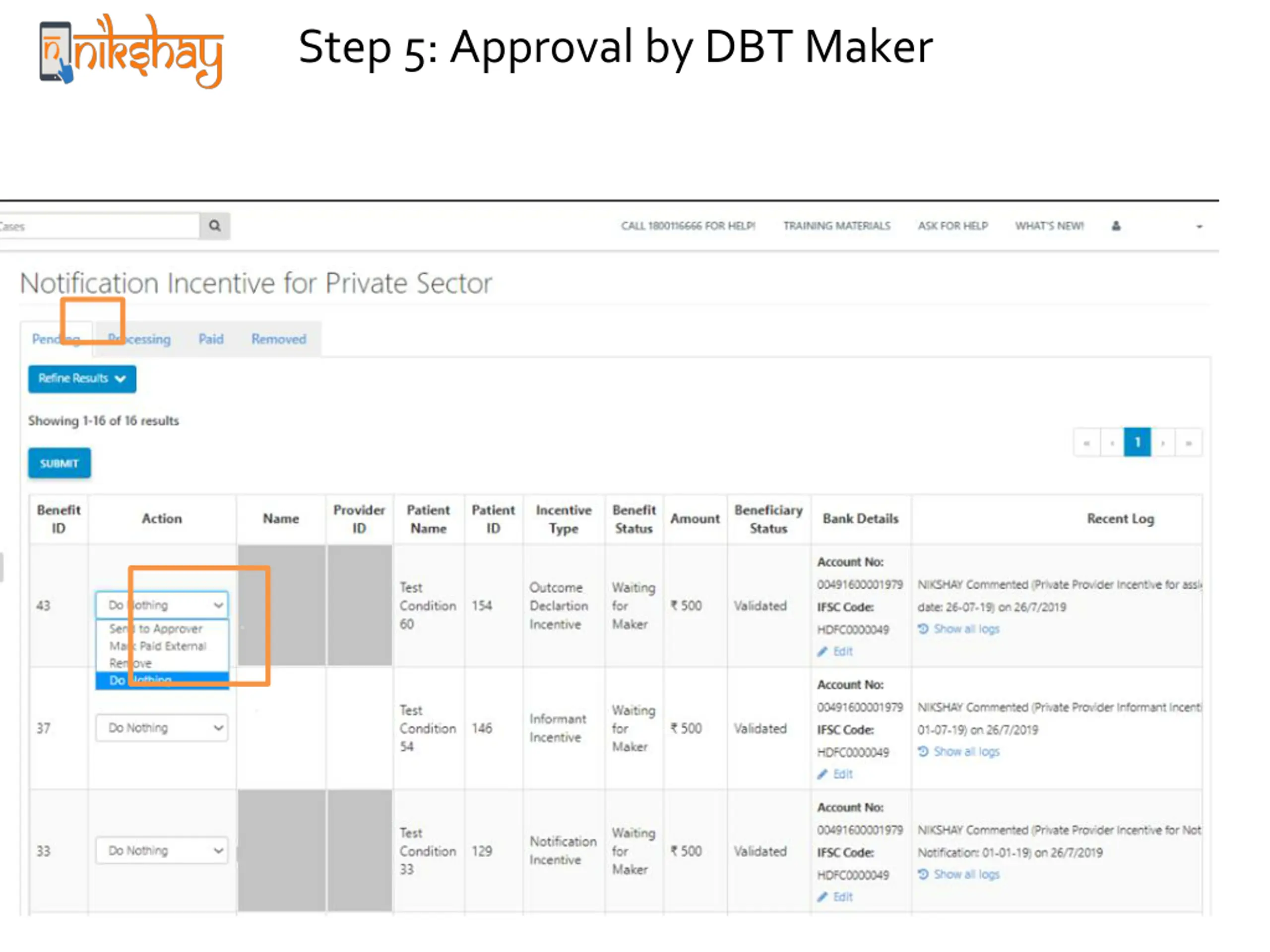Click Edit bank details for benefit 43
Image resolution: width=1270 pixels, height=952 pixels.
point(836,652)
